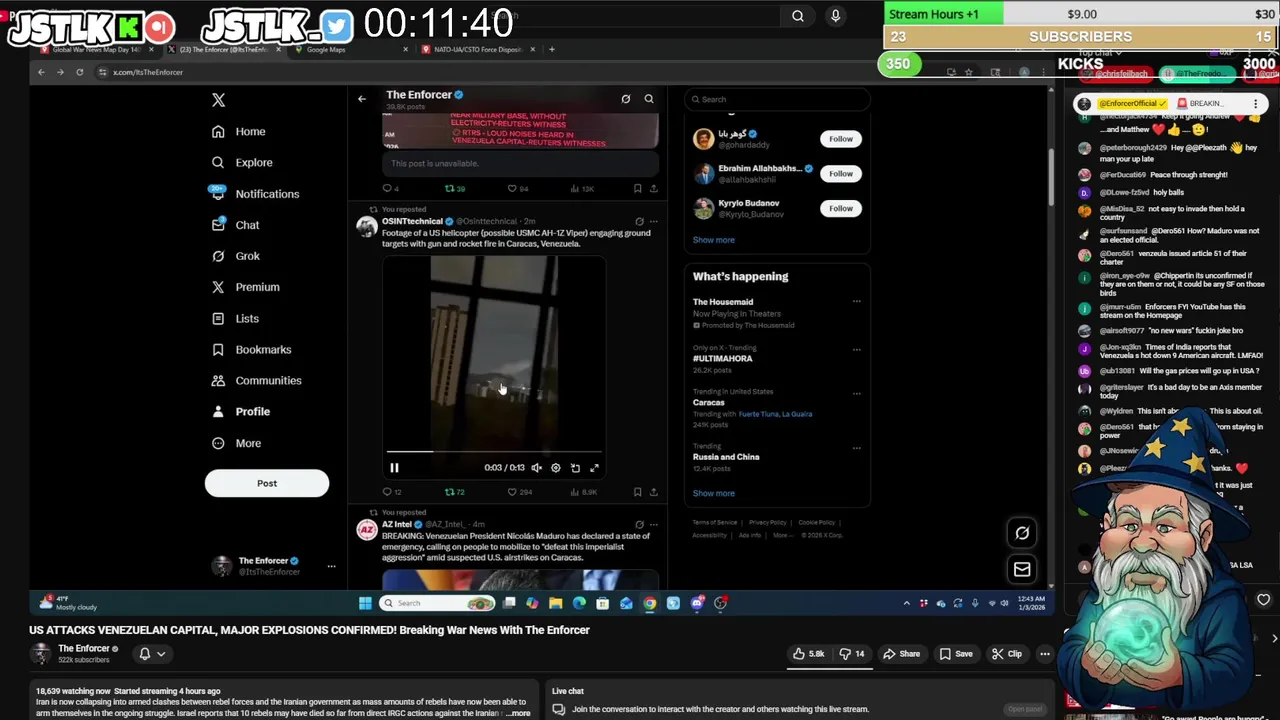Viewport: 1280px width, 720px height.
Task: Toggle picture-in-picture on the video
Action: pos(575,468)
